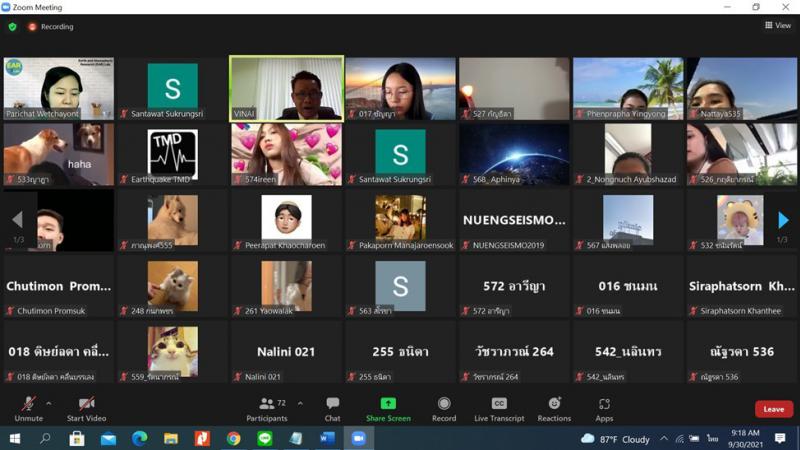The width and height of the screenshot is (800, 450).
Task: Open Windows notification center
Action: [x=780, y=438]
